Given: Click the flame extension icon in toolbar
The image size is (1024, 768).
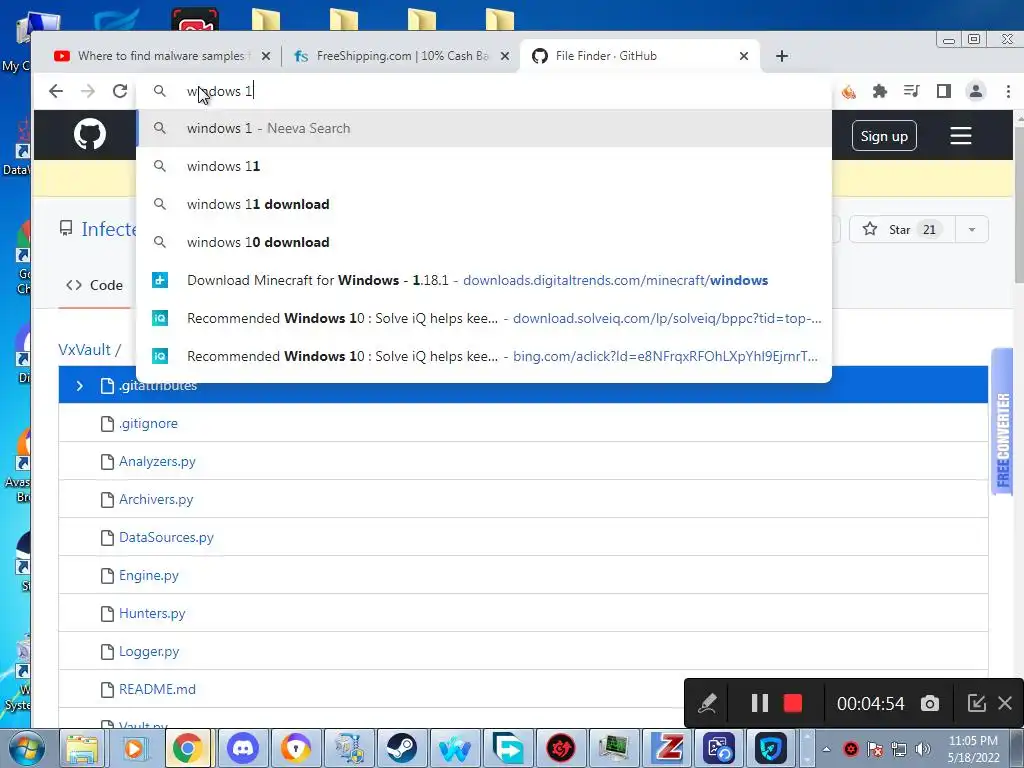Looking at the screenshot, I should 848,91.
